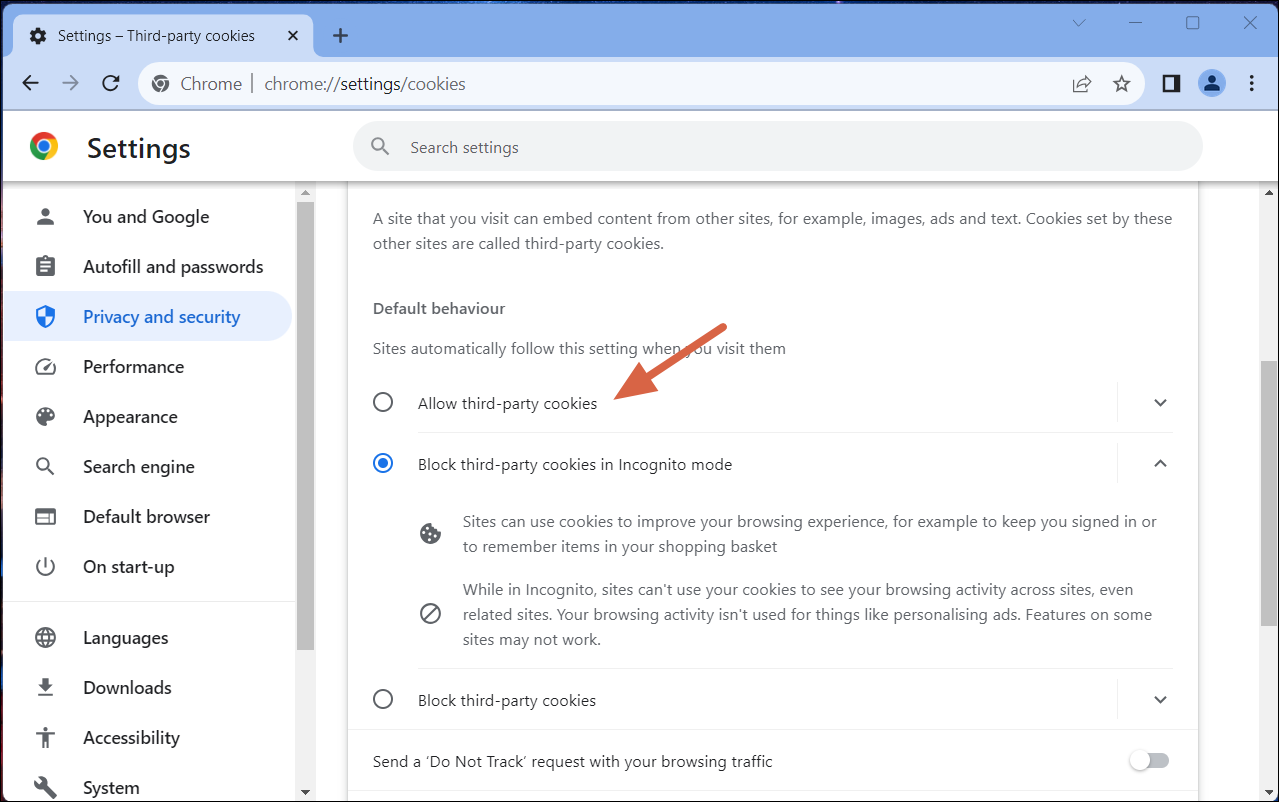Select the Search engine magnifier icon

click(x=45, y=466)
